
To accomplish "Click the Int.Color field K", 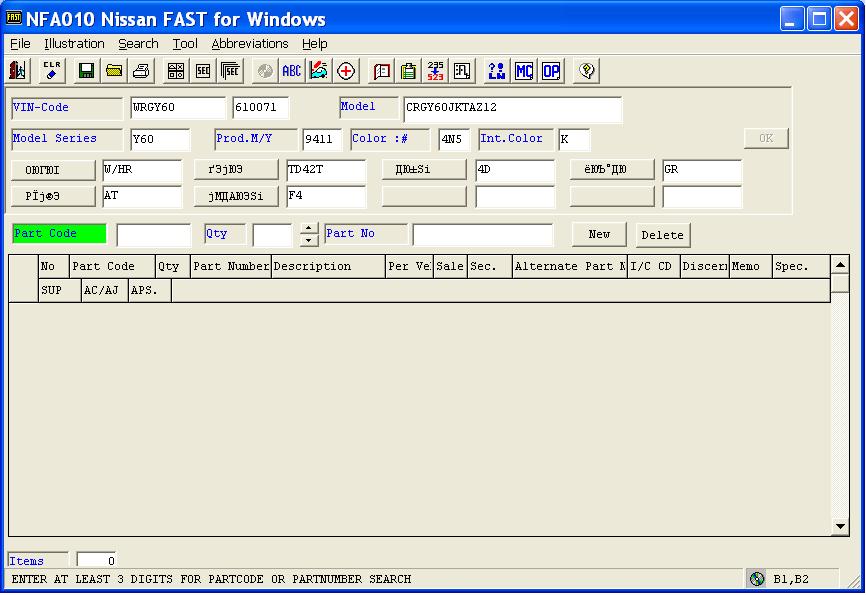I will point(574,139).
